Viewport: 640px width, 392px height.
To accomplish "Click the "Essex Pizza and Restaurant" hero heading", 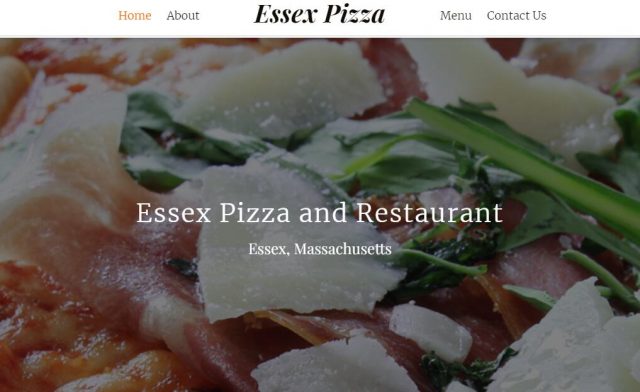I will tap(320, 212).
